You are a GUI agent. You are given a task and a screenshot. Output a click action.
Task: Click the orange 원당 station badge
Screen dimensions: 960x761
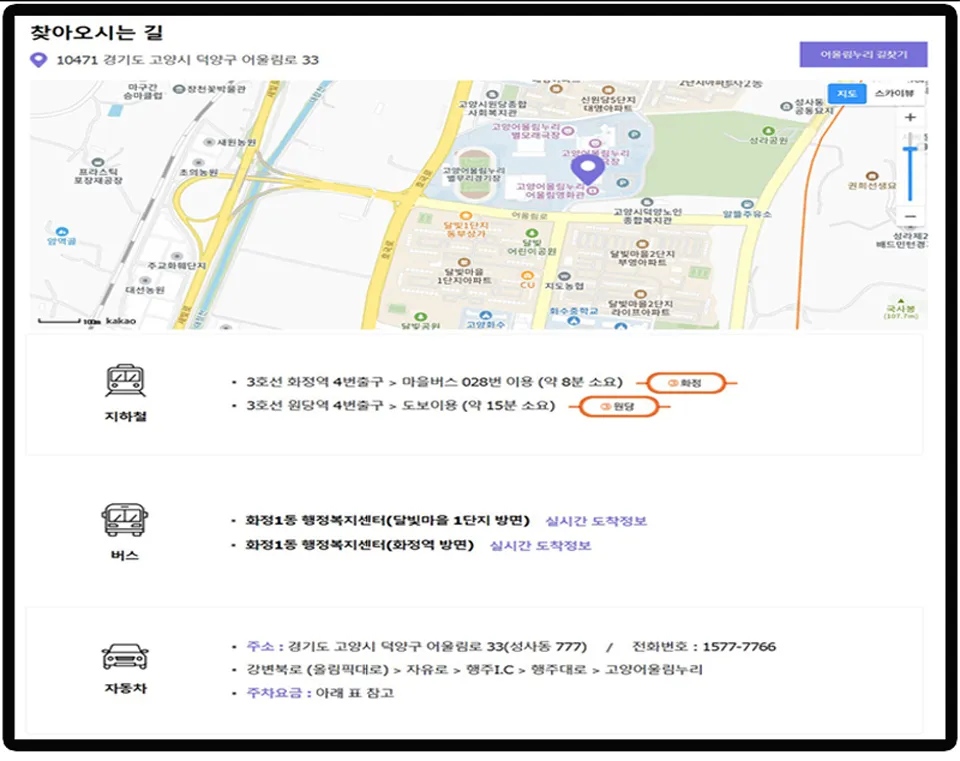click(x=619, y=407)
